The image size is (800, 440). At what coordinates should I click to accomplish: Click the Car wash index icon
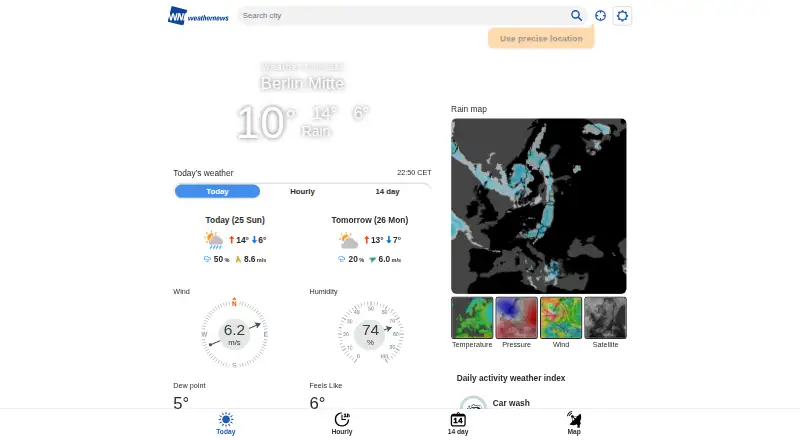[473, 403]
